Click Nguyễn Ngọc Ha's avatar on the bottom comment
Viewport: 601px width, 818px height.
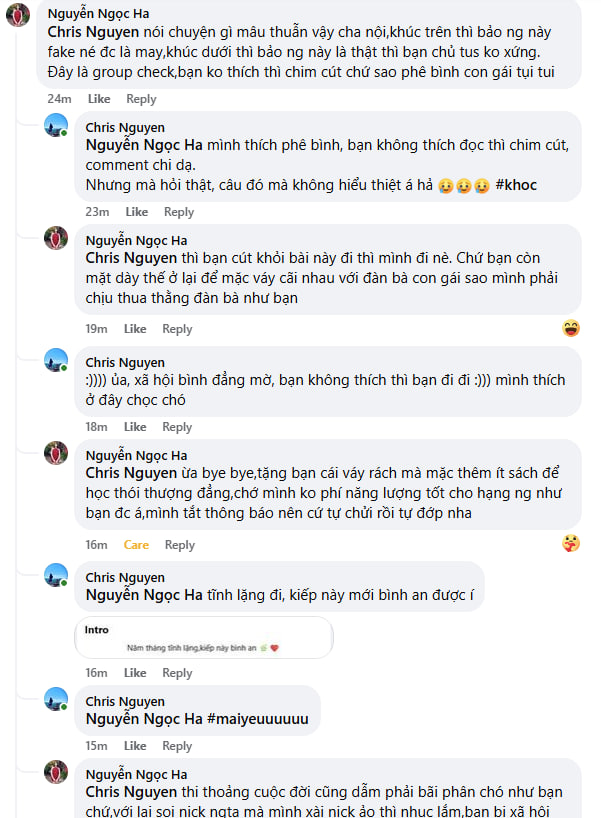coord(56,772)
